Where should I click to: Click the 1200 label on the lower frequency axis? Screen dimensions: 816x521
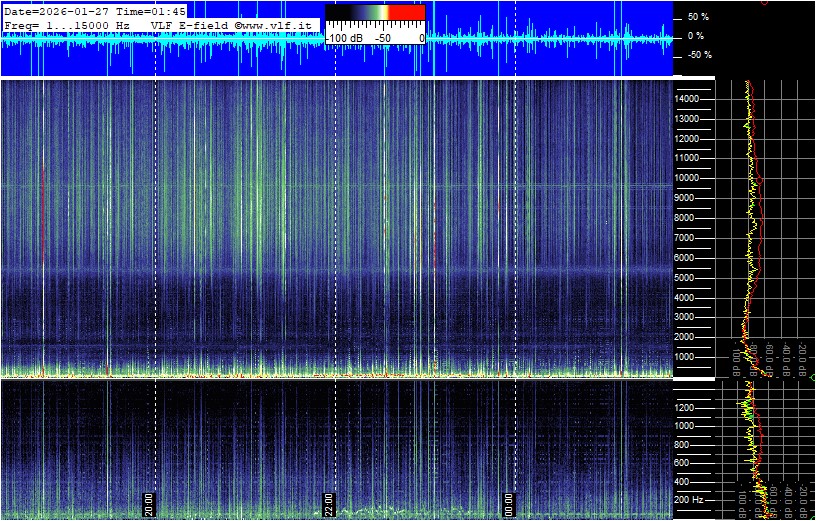pyautogui.click(x=690, y=407)
